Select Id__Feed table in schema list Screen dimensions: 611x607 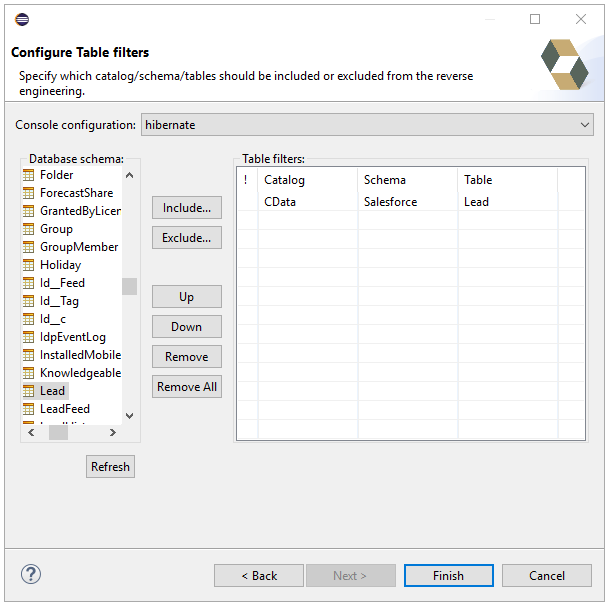pyautogui.click(x=62, y=283)
